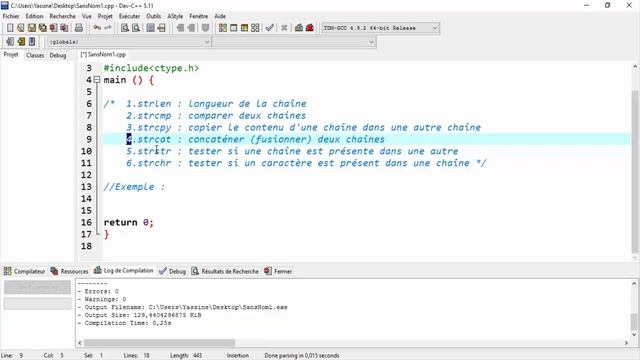The height and width of the screenshot is (360, 640).
Task: Click the Save file toolbar icon
Action: pyautogui.click(x=32, y=28)
